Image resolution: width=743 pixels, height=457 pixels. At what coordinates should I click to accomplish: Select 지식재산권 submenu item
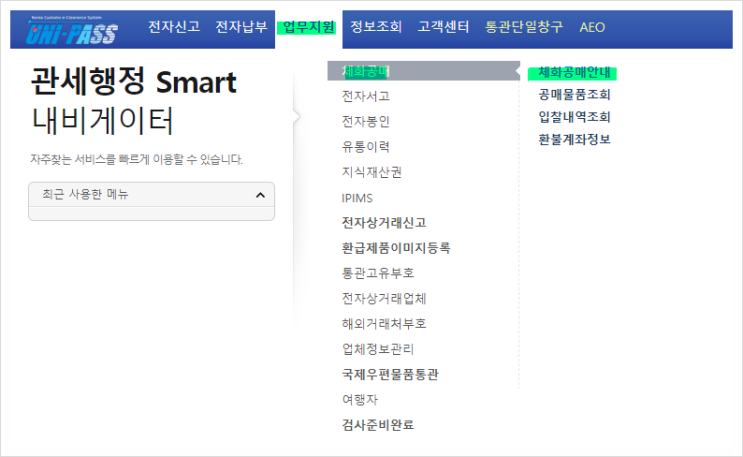(372, 172)
